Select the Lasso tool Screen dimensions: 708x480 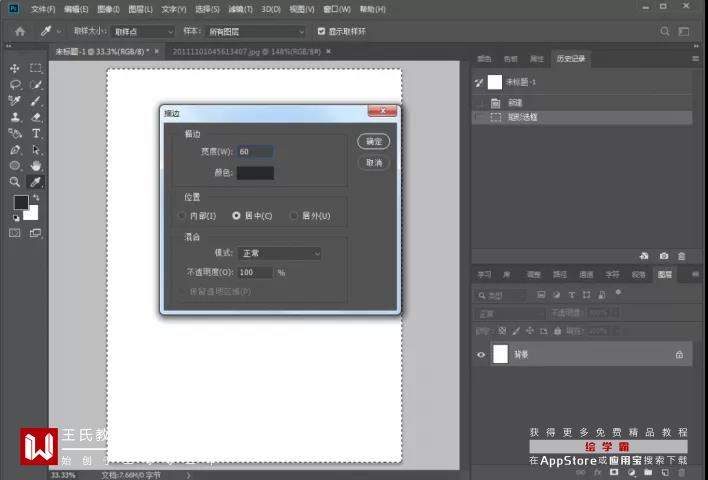(14, 84)
